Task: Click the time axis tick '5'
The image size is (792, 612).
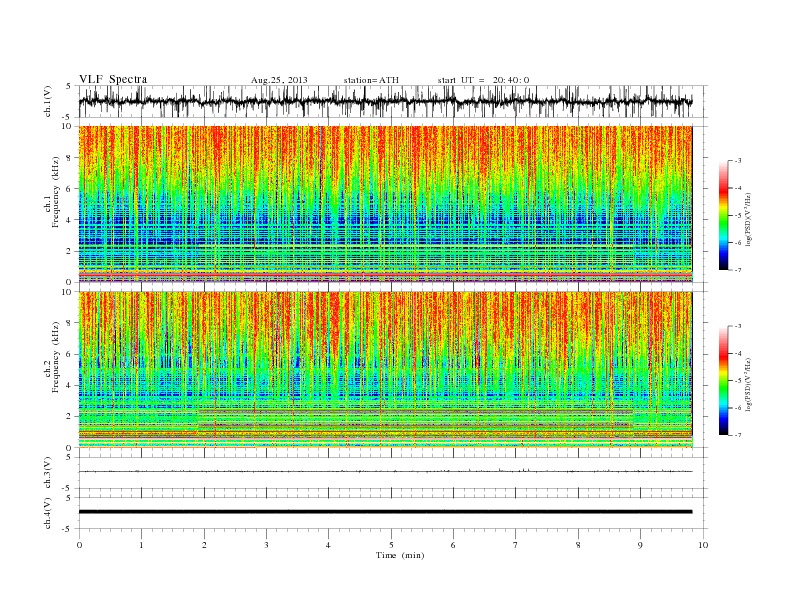Action: click(391, 545)
